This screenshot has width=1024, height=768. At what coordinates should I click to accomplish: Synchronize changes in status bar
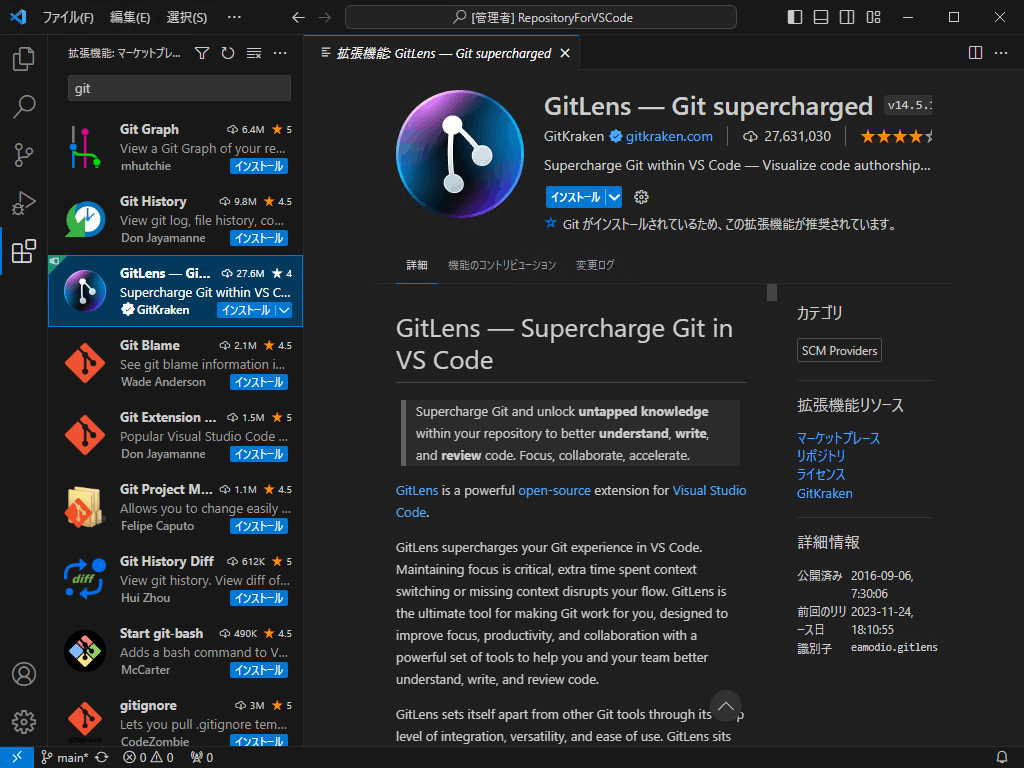click(102, 758)
